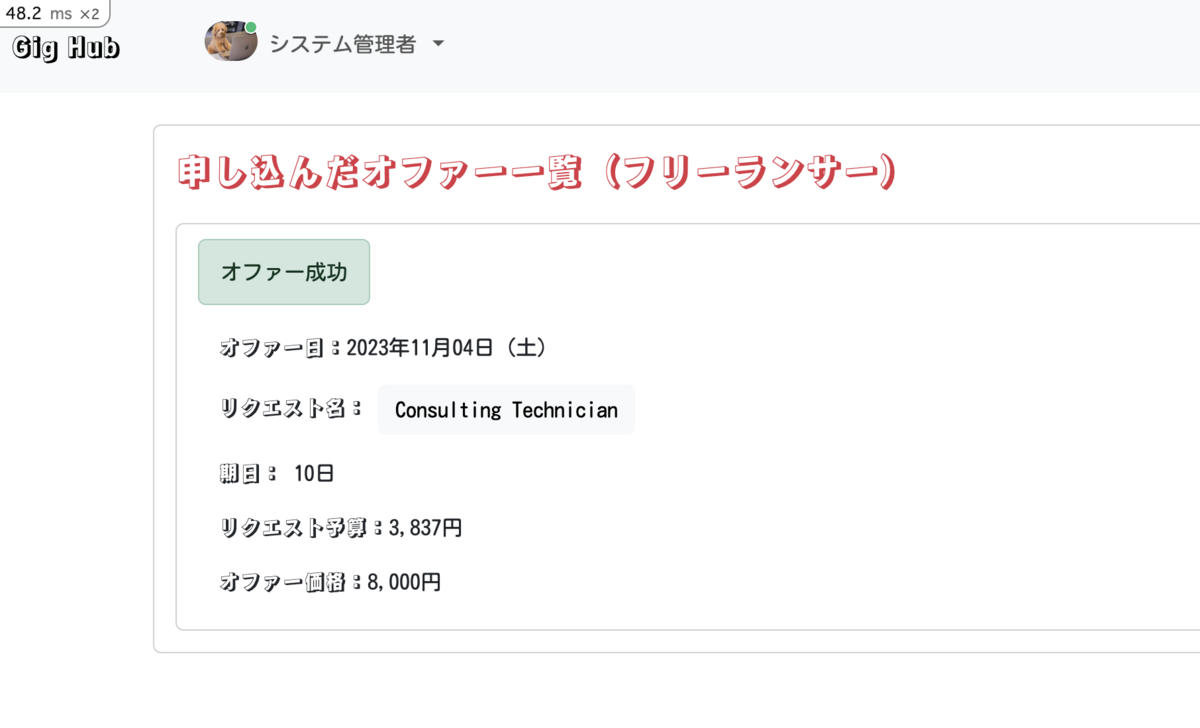Click the 期日 label
The height and width of the screenshot is (728, 1200).
[247, 473]
